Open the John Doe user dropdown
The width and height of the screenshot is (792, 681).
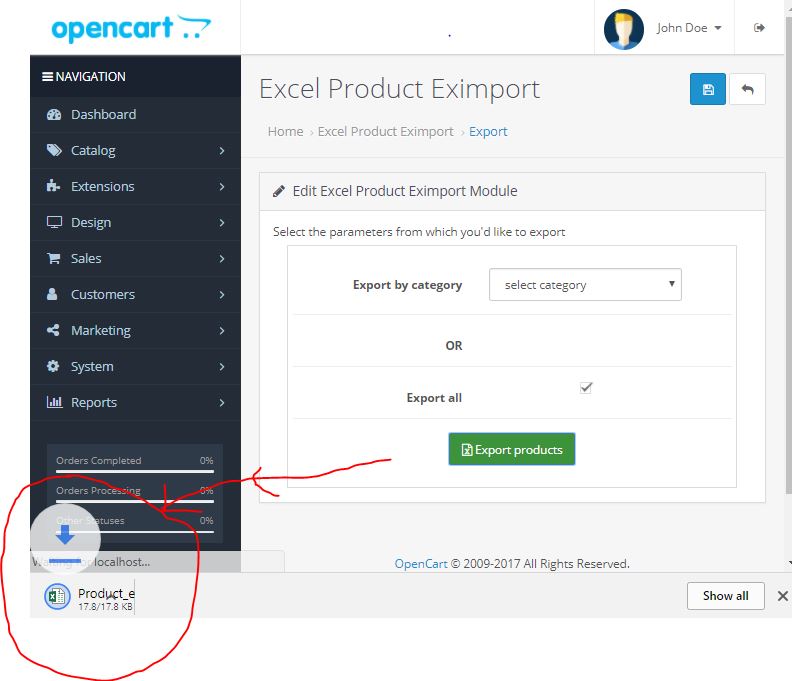click(x=688, y=28)
